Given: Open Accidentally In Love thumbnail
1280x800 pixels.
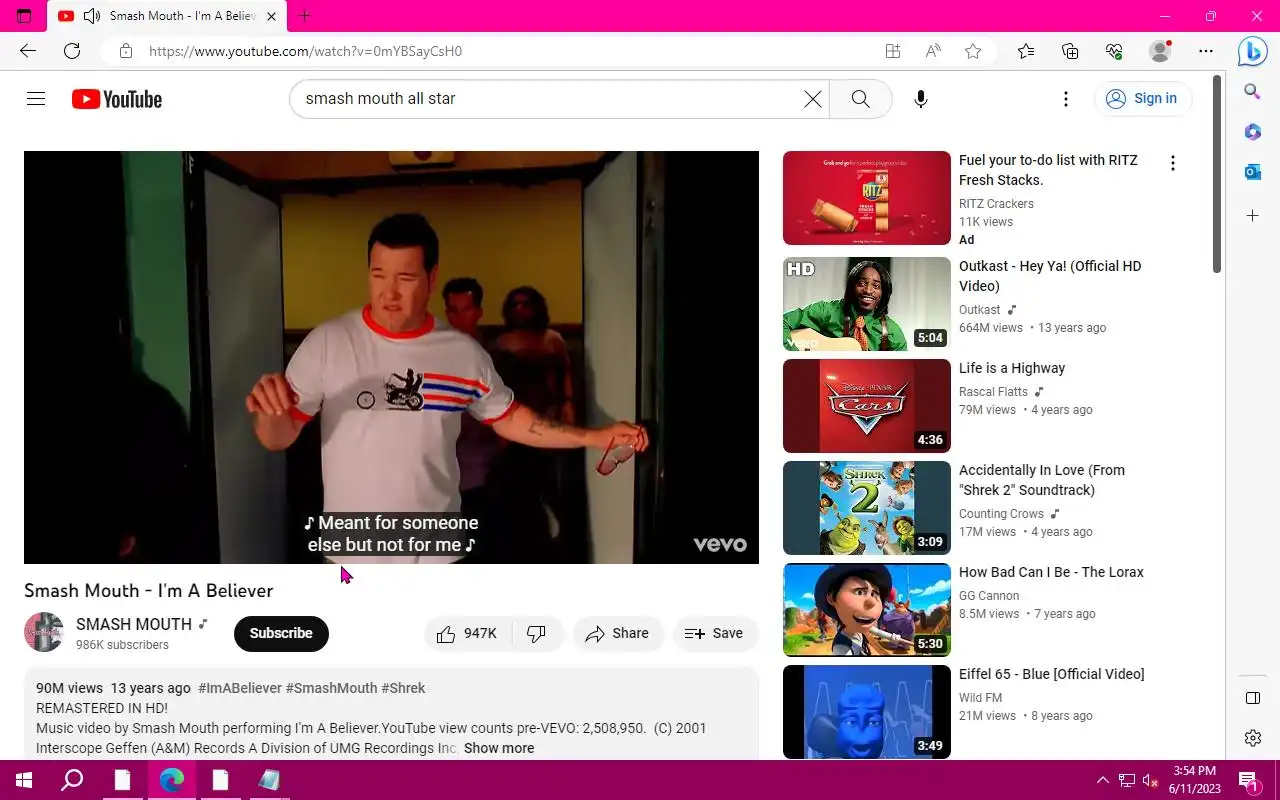Looking at the screenshot, I should (867, 508).
